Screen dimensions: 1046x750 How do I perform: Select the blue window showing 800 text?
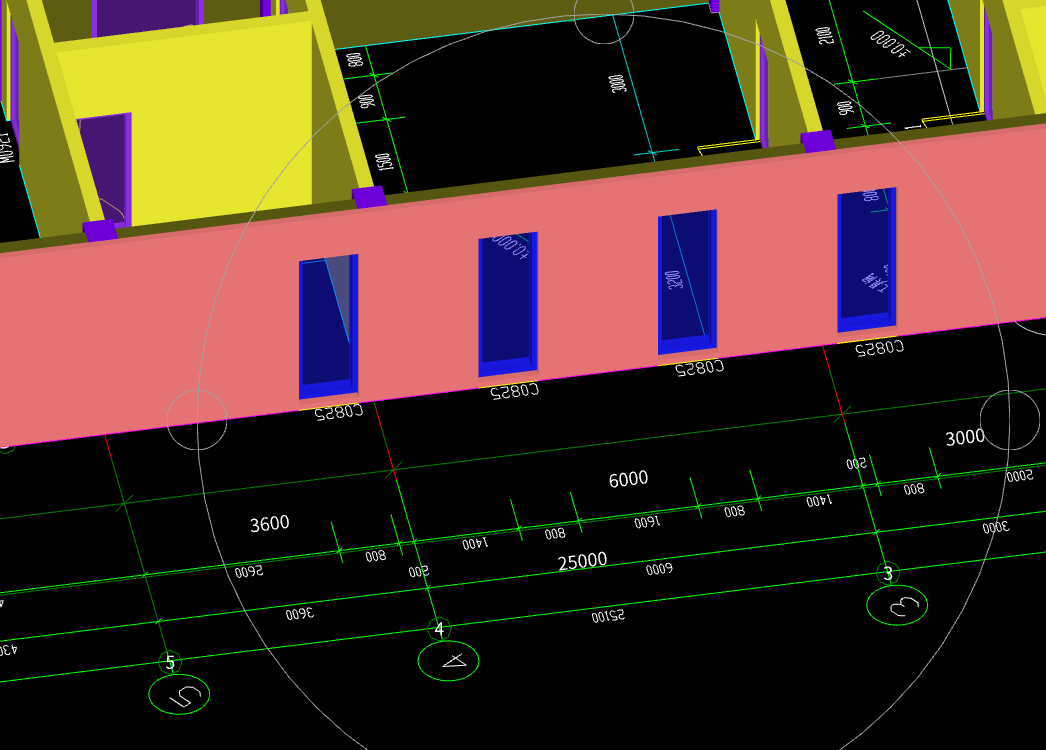[867, 260]
